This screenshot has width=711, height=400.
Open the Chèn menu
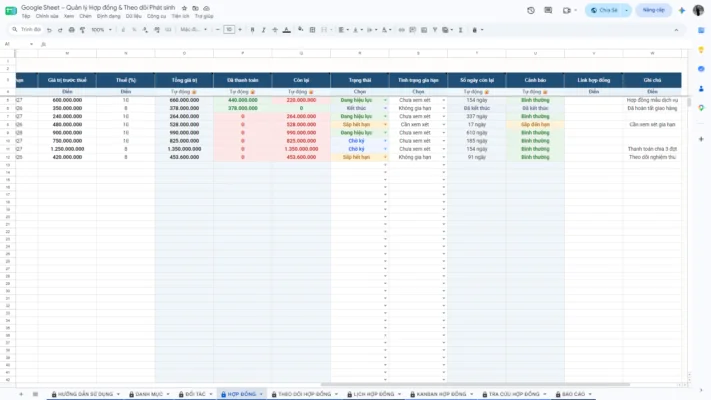coord(85,16)
